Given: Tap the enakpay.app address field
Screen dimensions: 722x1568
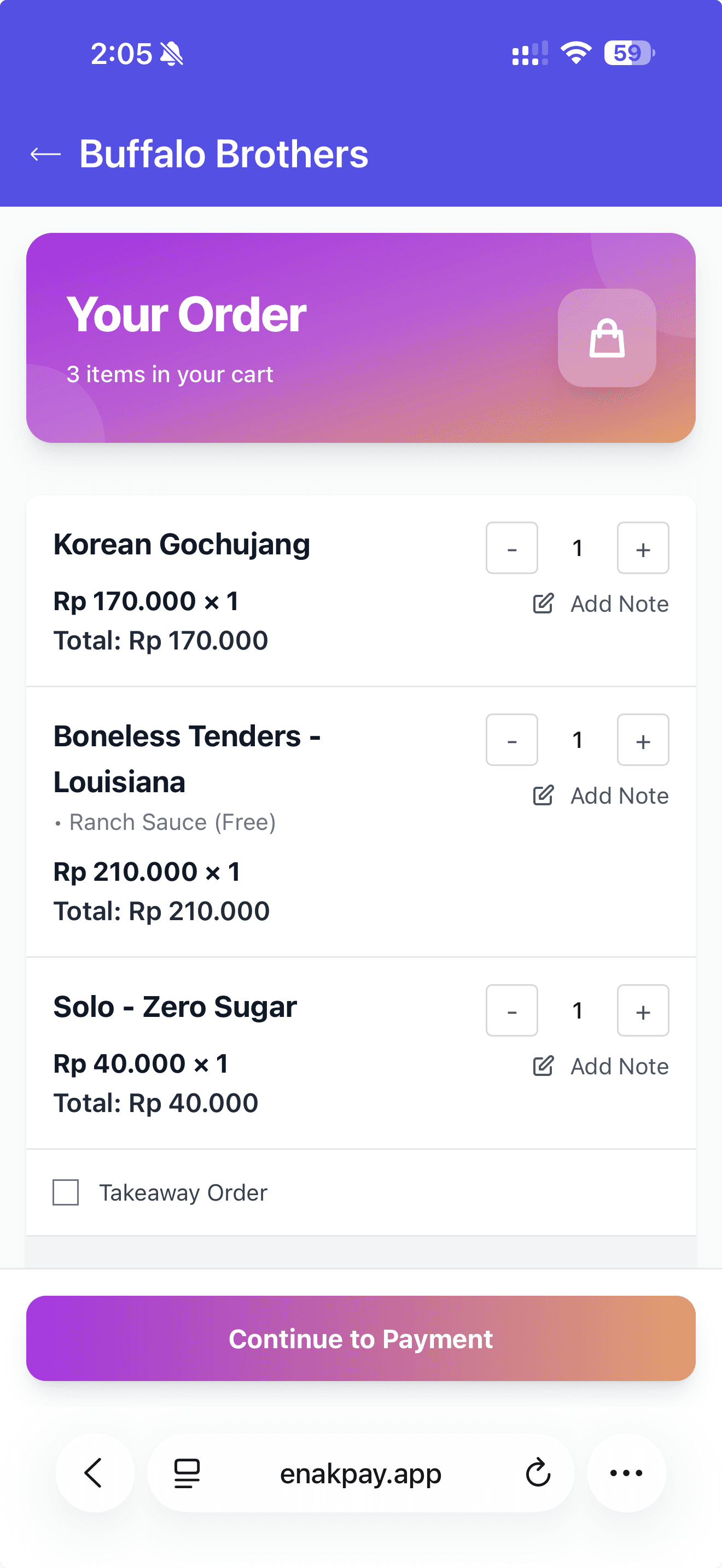Looking at the screenshot, I should [x=360, y=1473].
